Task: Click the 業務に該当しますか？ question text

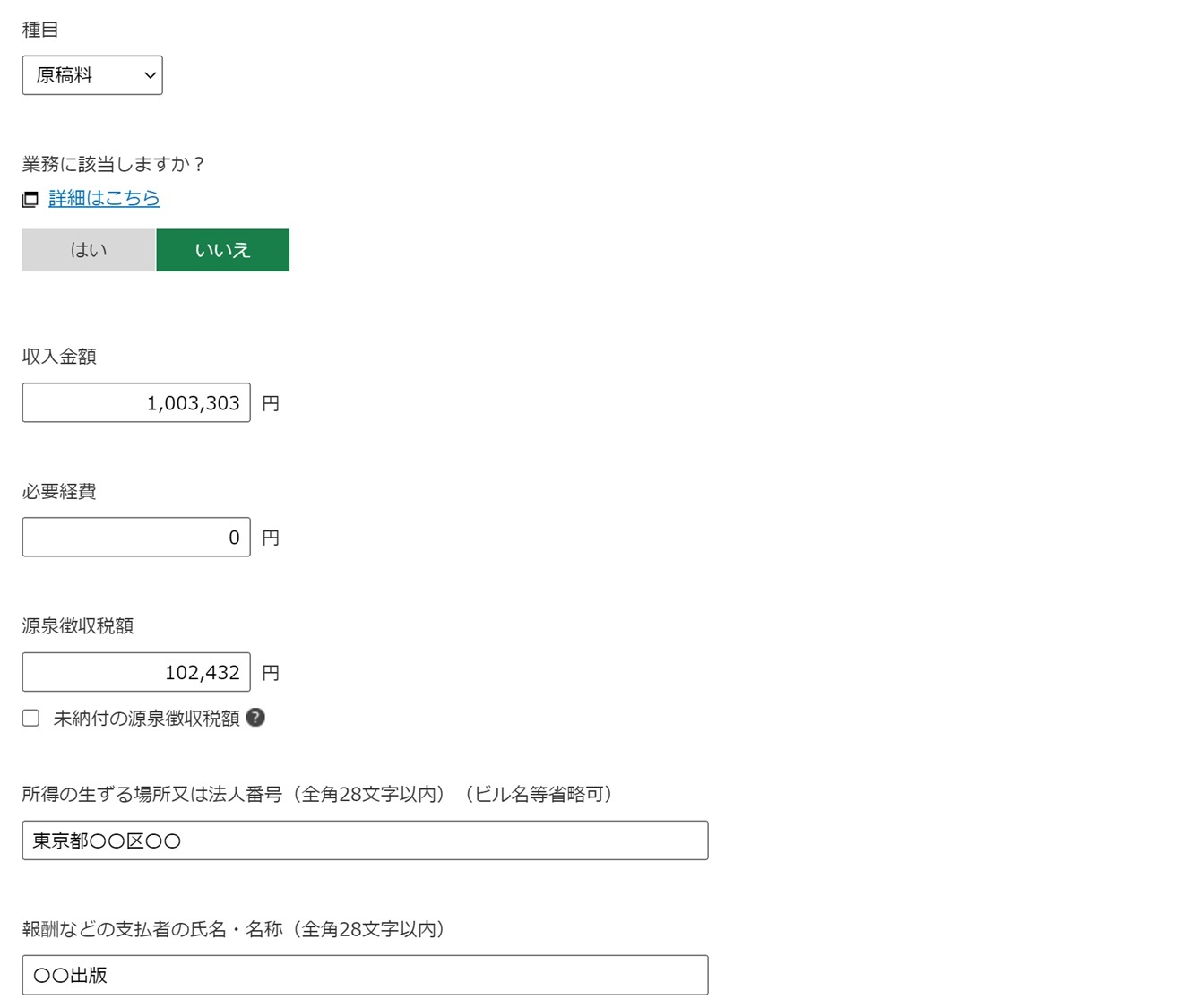Action: click(x=114, y=164)
